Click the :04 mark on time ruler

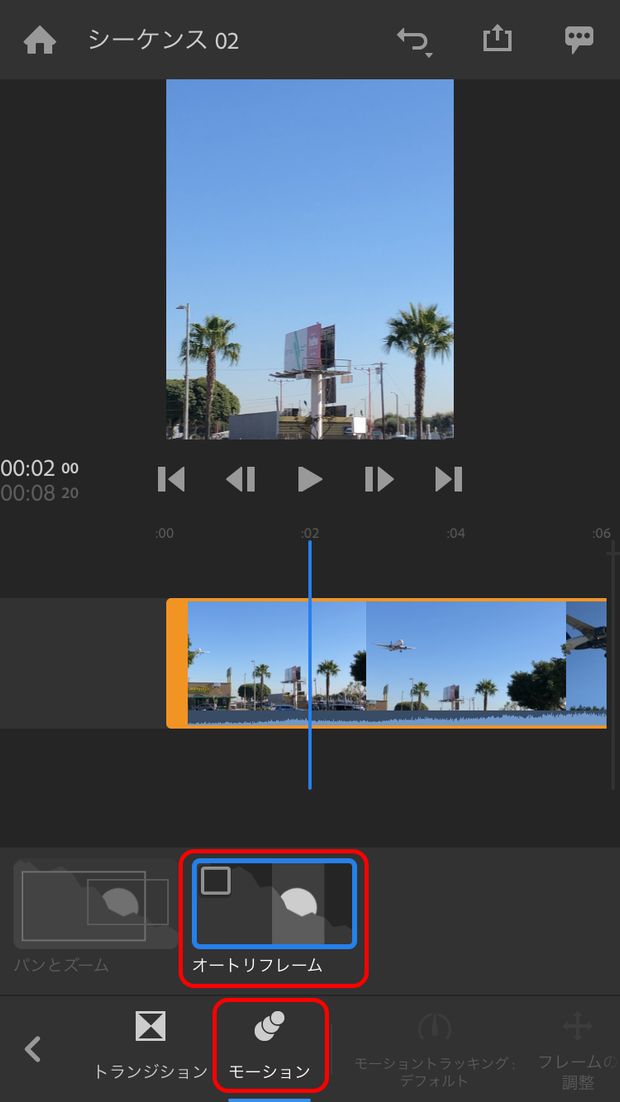pyautogui.click(x=455, y=533)
